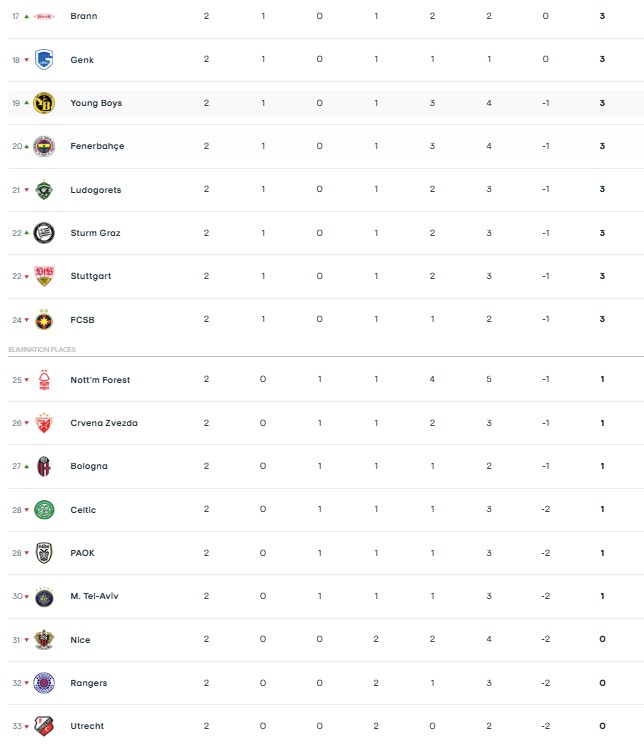Click the Brann club crest icon
Image resolution: width=644 pixels, height=744 pixels.
coord(44,17)
